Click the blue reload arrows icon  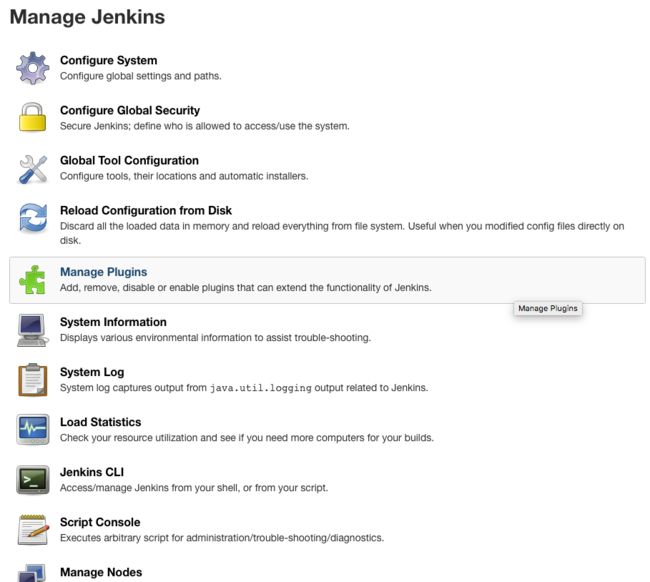point(33,218)
